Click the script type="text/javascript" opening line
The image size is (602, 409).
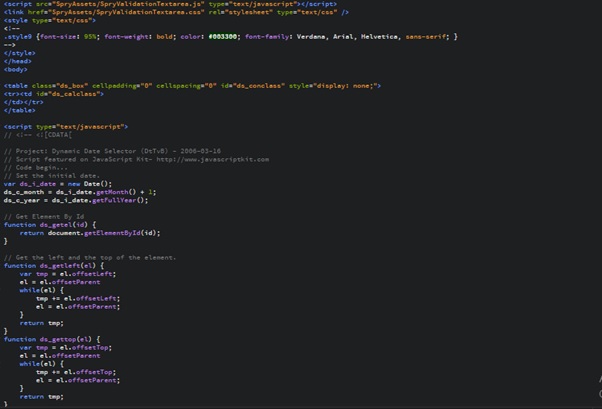[66, 127]
